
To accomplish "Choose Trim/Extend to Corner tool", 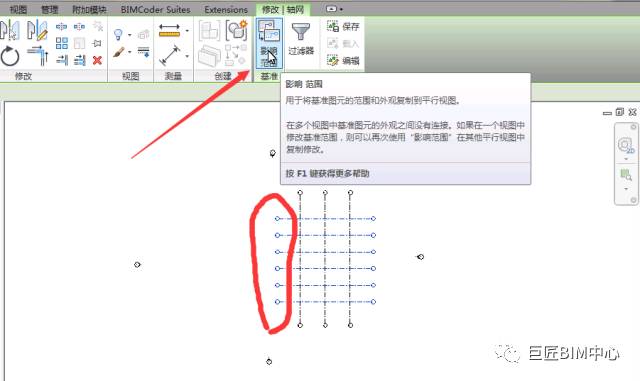I will tap(38, 56).
